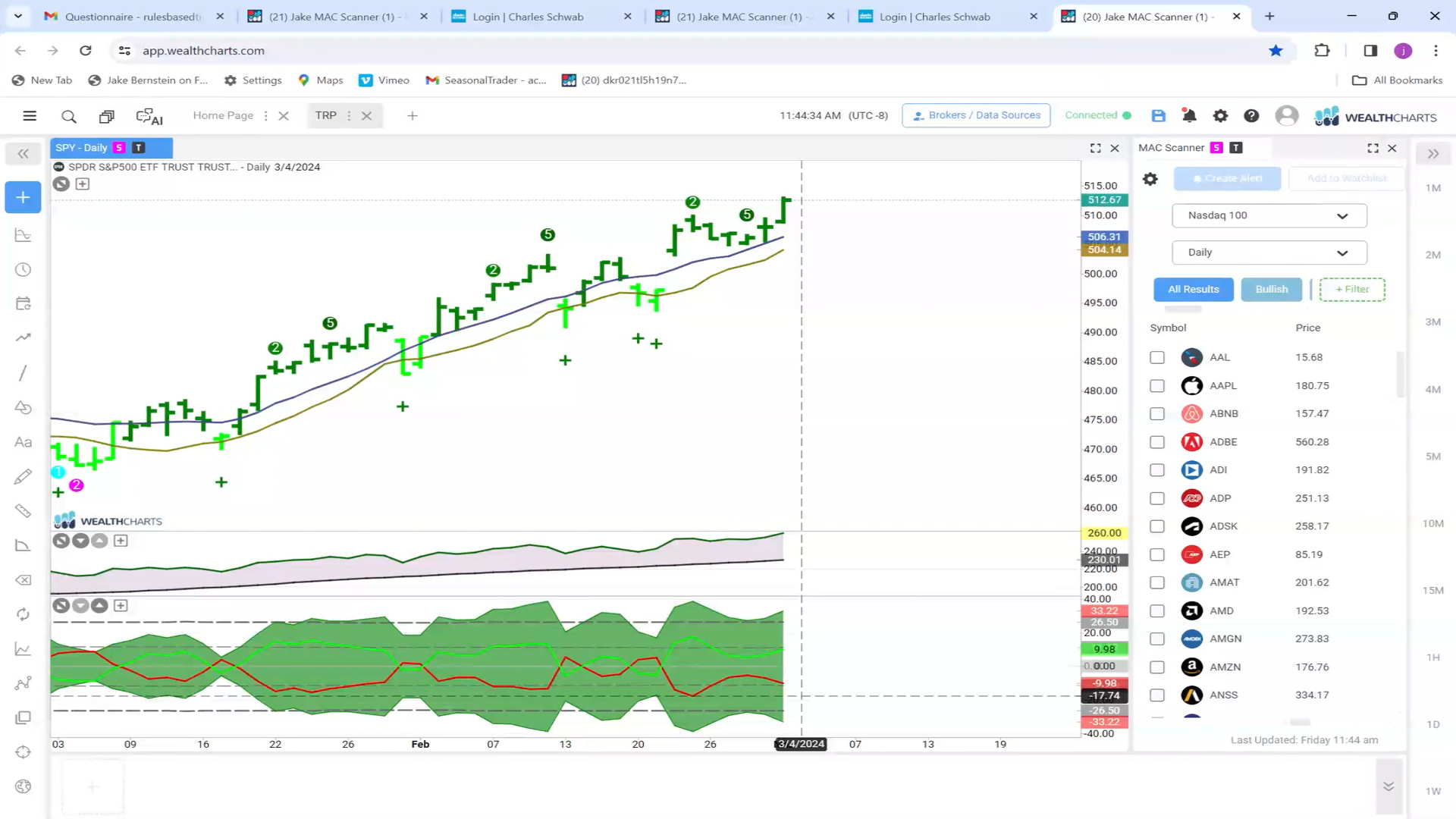The width and height of the screenshot is (1456, 819).
Task: Move middle indicator pane down with arrow
Action: tap(80, 541)
